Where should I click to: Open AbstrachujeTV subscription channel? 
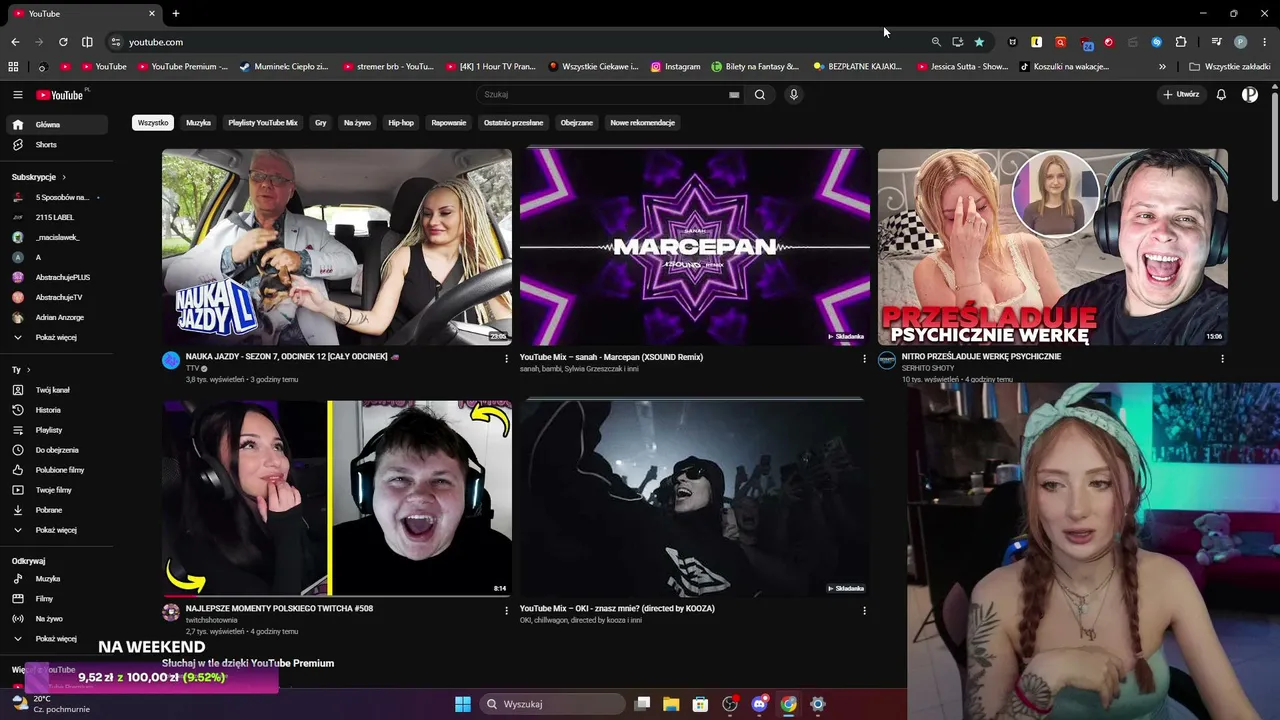(55, 298)
